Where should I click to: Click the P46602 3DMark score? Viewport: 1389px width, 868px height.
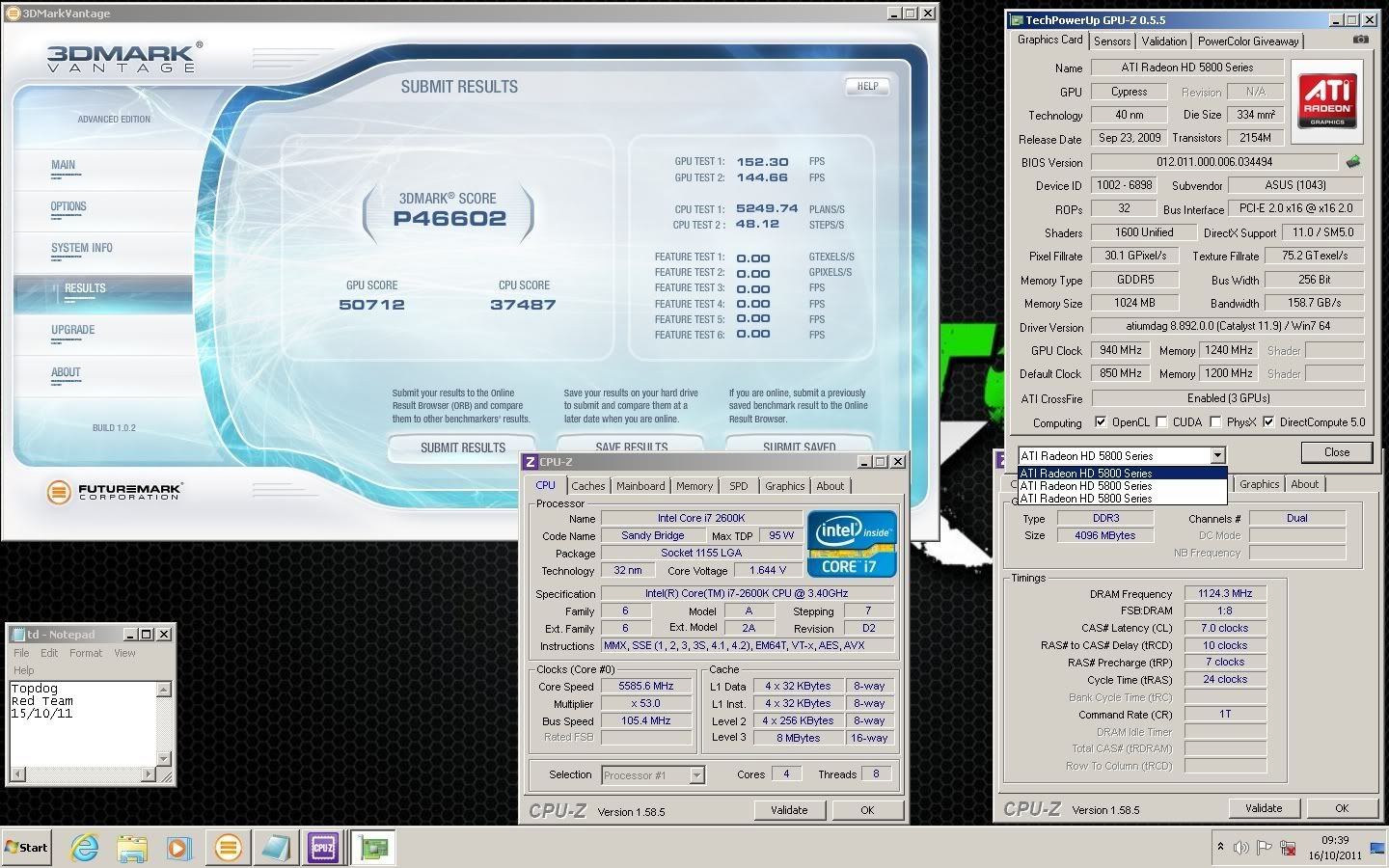(449, 219)
